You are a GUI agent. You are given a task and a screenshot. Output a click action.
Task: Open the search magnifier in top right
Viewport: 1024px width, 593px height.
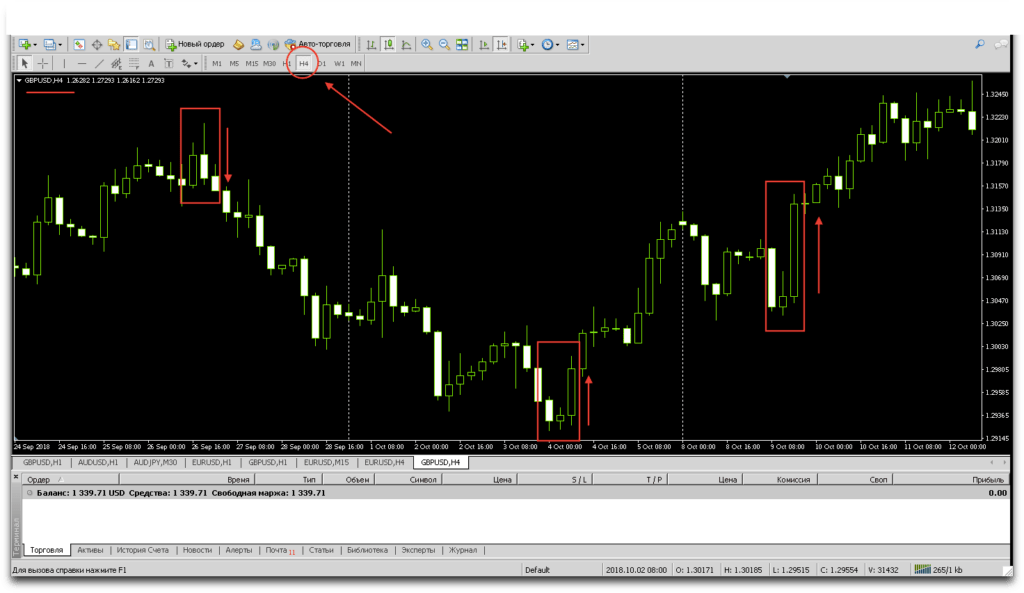click(979, 45)
